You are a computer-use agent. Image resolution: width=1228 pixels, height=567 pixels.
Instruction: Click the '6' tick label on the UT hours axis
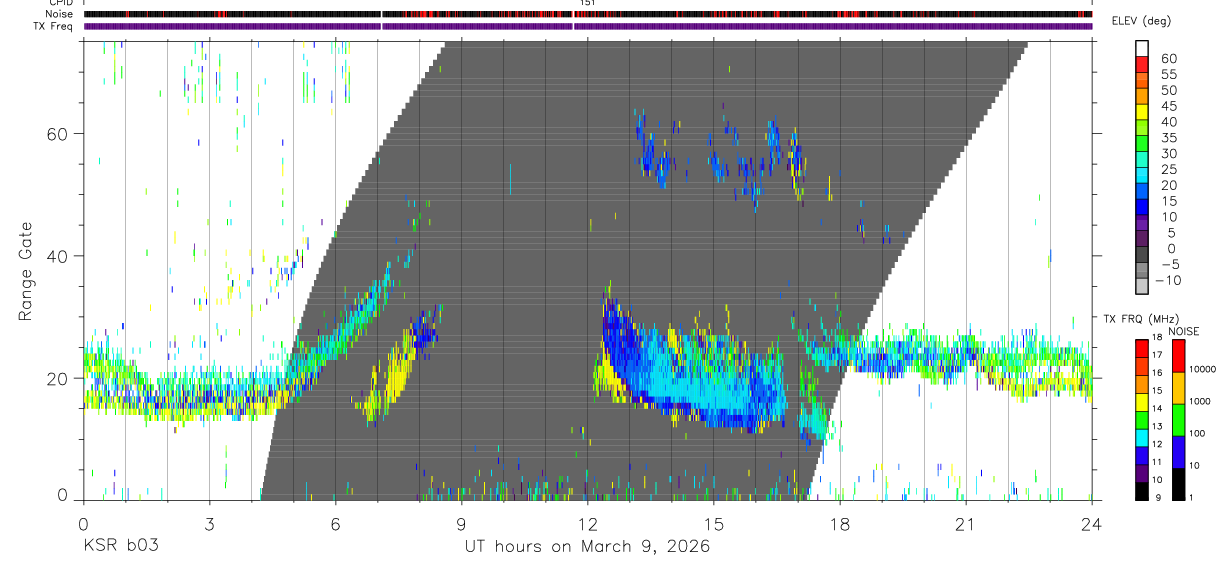[x=335, y=523]
